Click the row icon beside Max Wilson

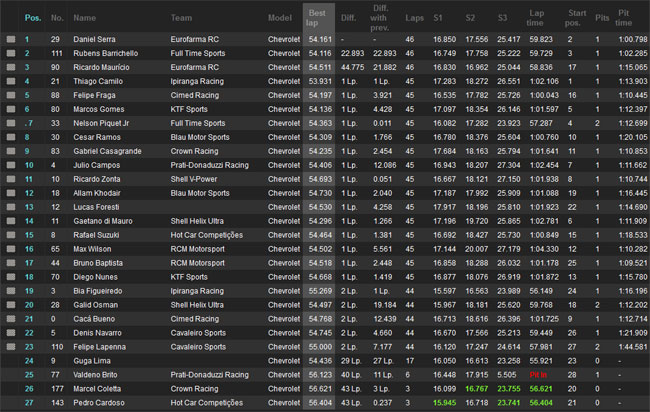(11, 249)
